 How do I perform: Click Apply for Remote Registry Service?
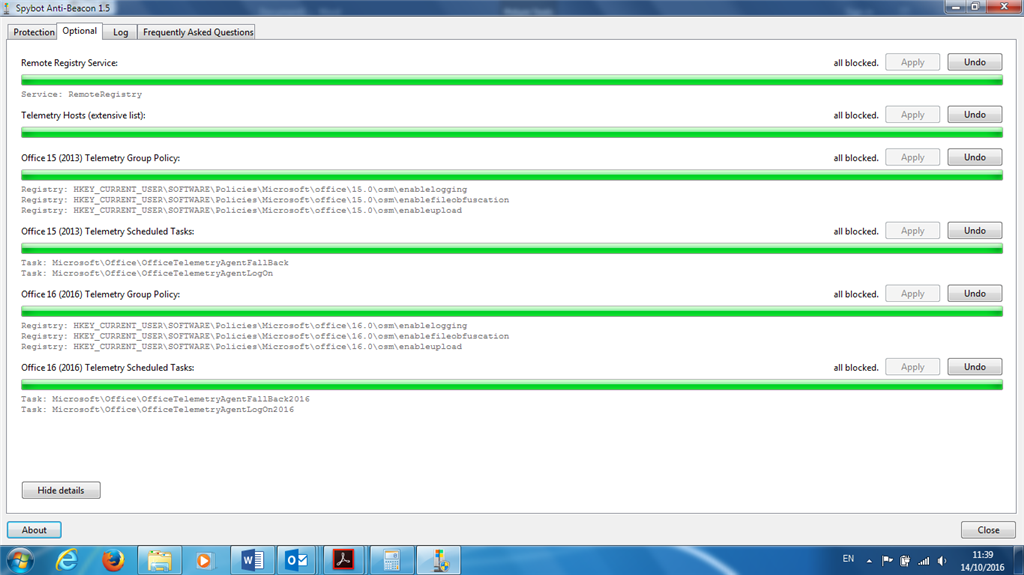click(912, 62)
